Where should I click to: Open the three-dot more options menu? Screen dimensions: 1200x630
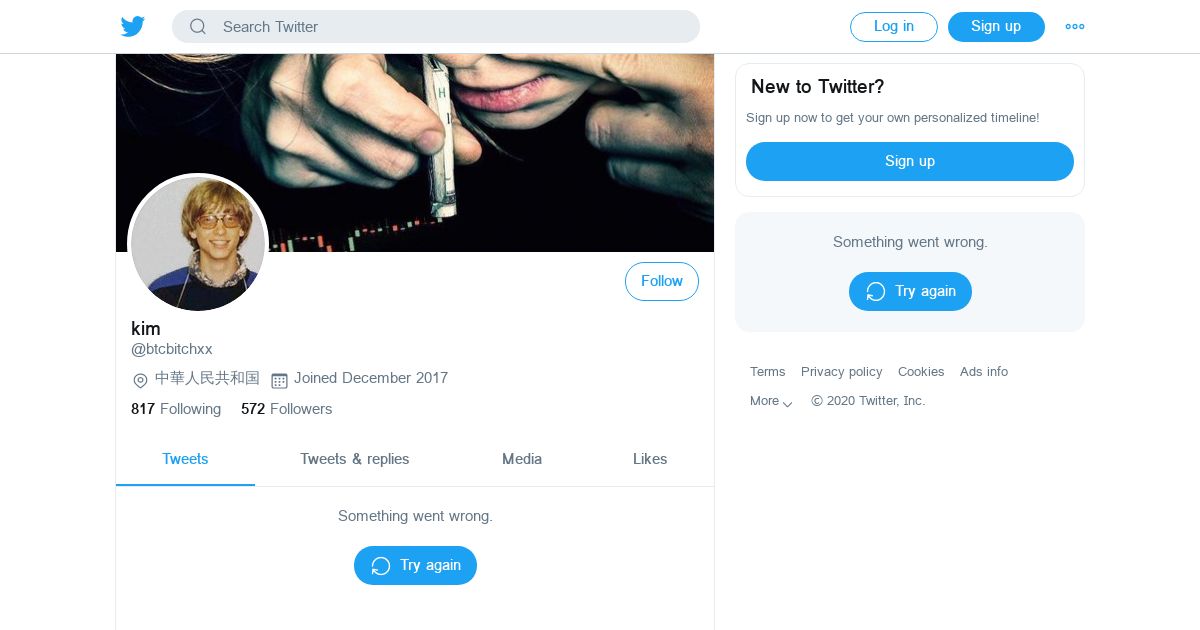(x=1075, y=27)
